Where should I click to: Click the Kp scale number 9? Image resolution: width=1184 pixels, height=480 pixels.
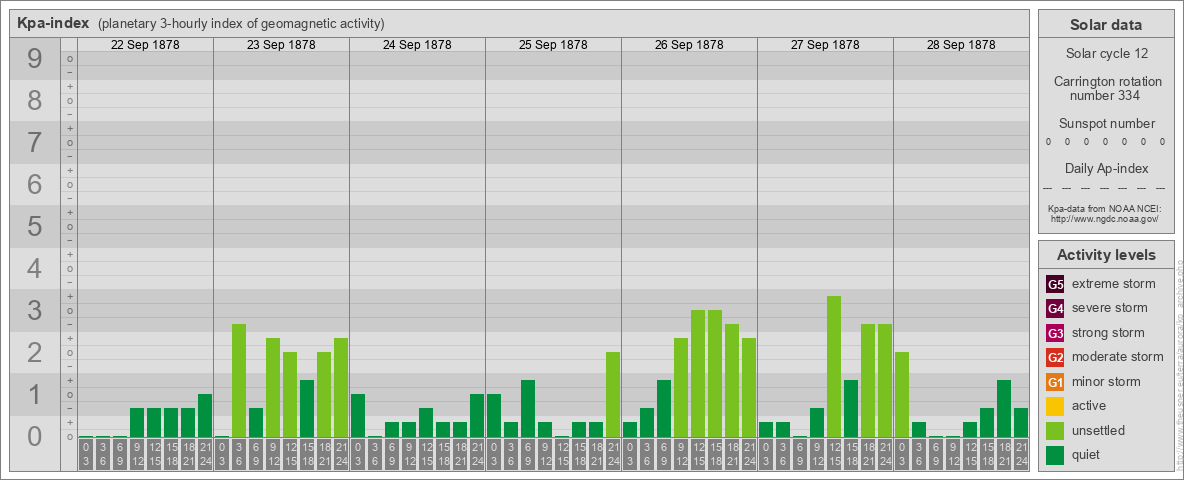[35, 59]
